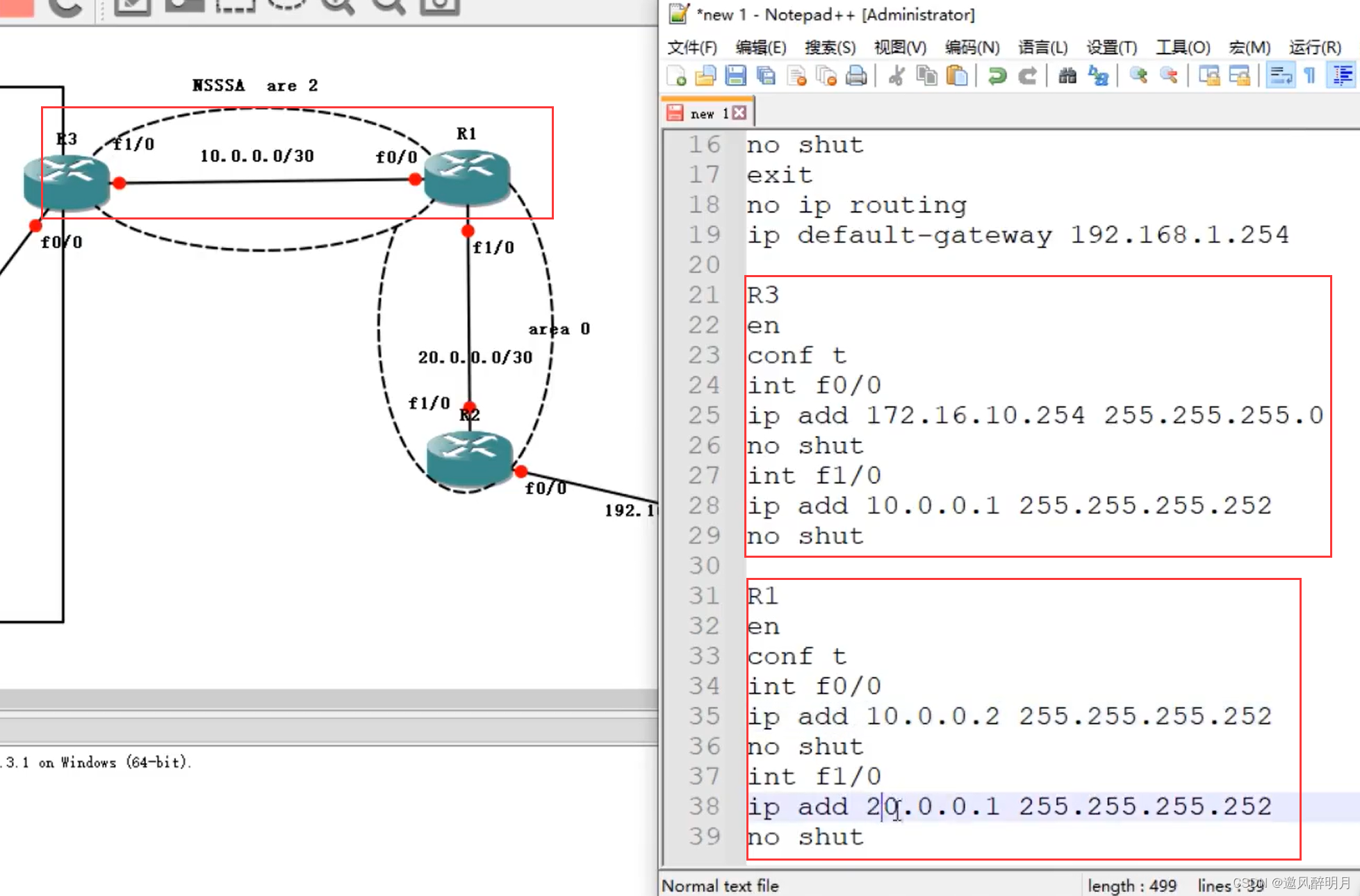Open the 文件(F) menu
This screenshot has height=896, width=1360.
pyautogui.click(x=692, y=47)
